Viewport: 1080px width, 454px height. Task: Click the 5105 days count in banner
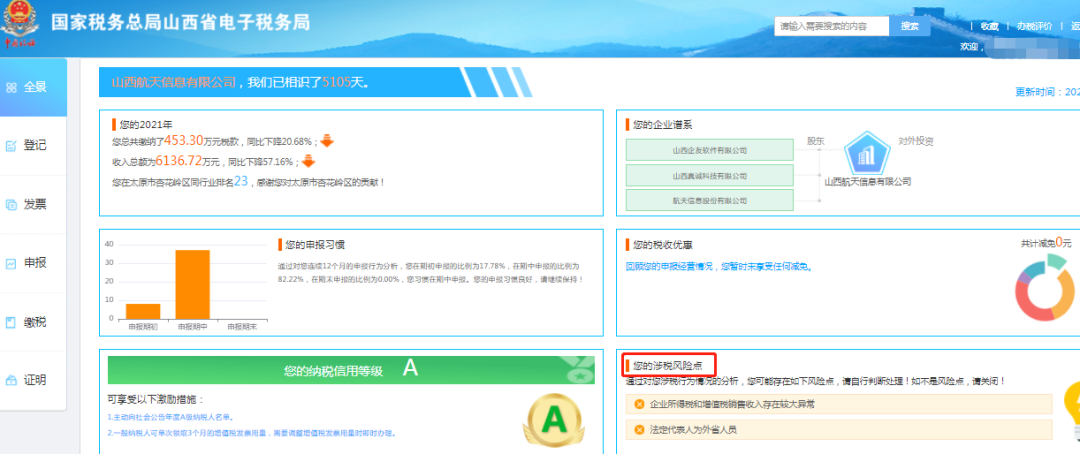click(337, 82)
